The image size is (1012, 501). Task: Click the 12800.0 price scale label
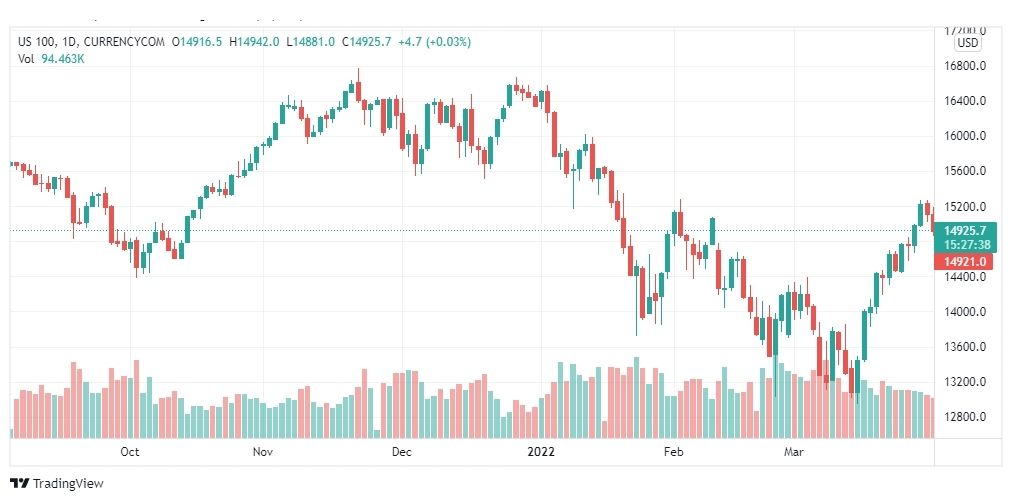point(964,417)
